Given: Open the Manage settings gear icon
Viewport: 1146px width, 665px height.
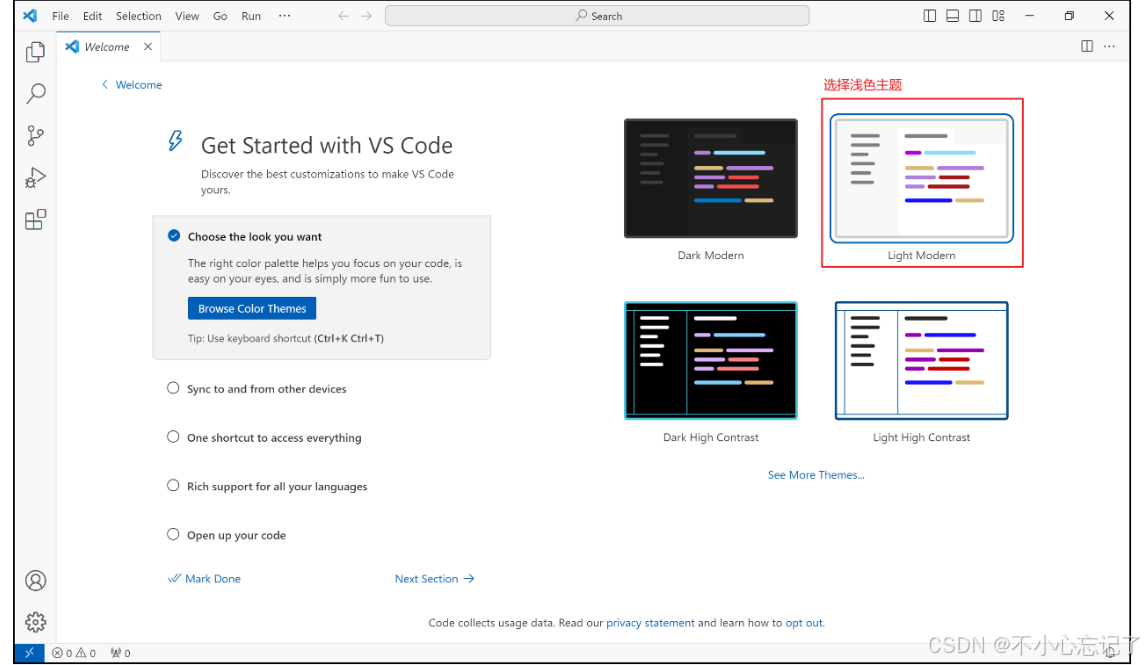Looking at the screenshot, I should tap(35, 621).
